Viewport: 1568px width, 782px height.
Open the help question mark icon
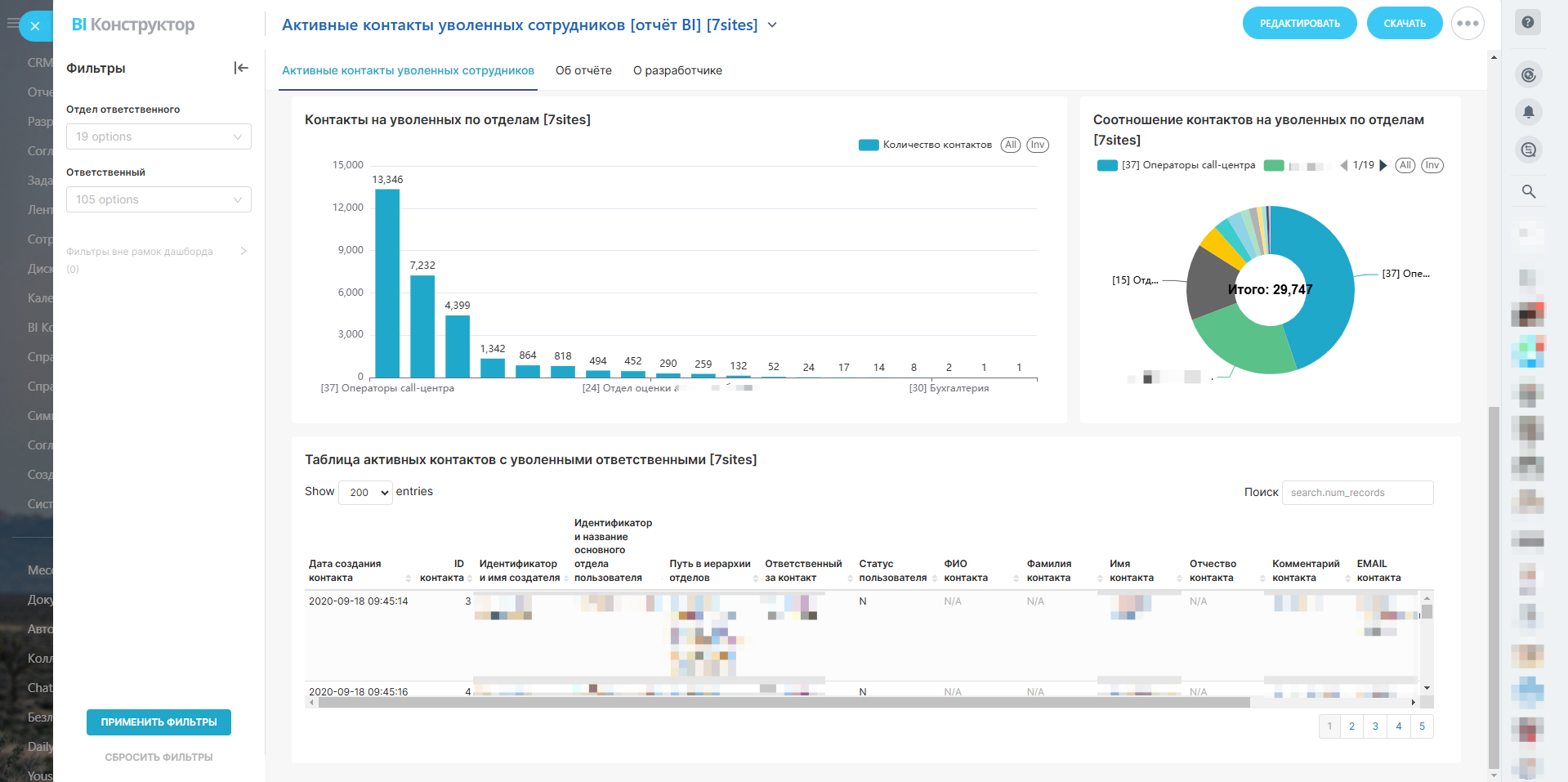[1528, 23]
